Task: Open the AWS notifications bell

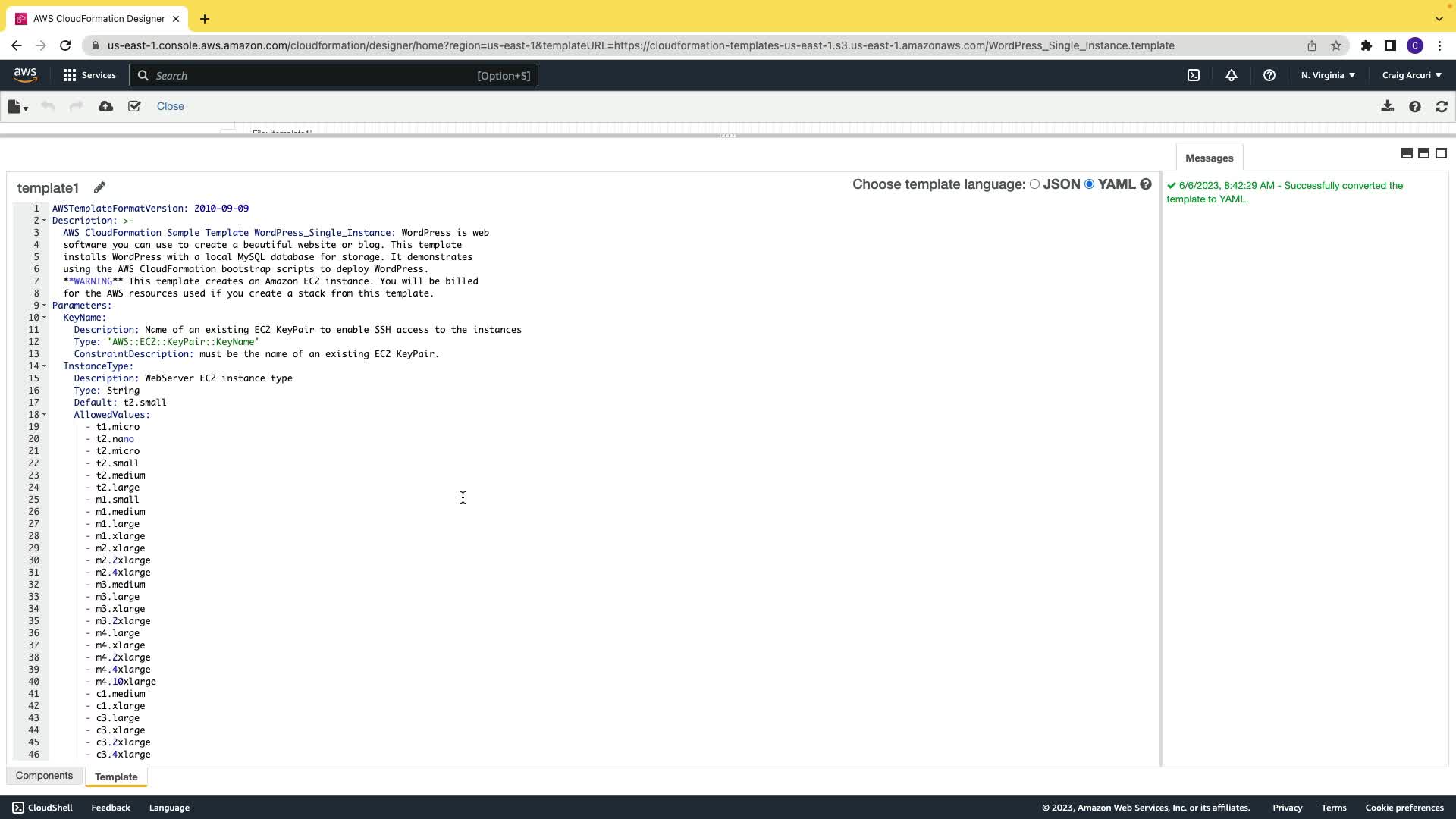Action: (x=1231, y=75)
